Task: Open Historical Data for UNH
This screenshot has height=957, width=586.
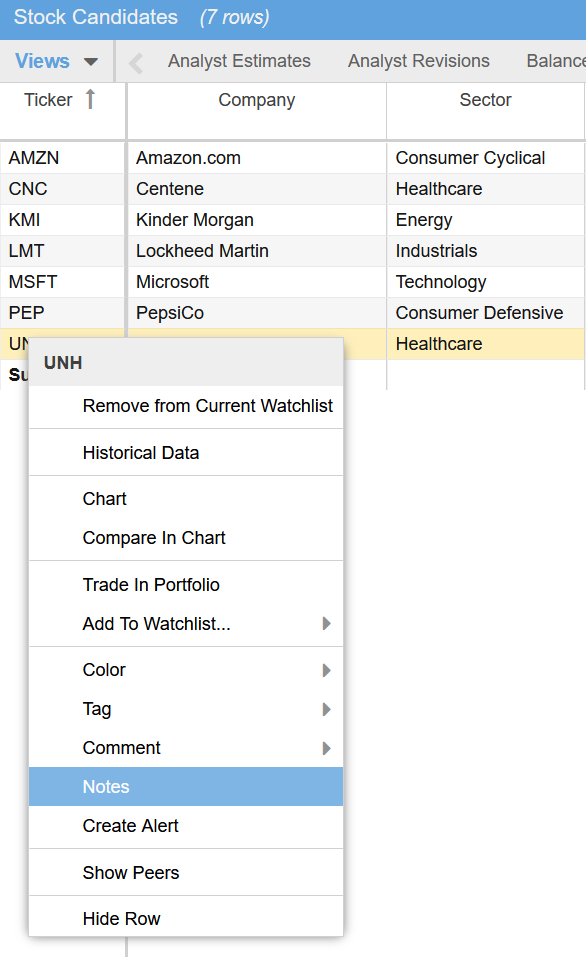Action: pyautogui.click(x=186, y=453)
